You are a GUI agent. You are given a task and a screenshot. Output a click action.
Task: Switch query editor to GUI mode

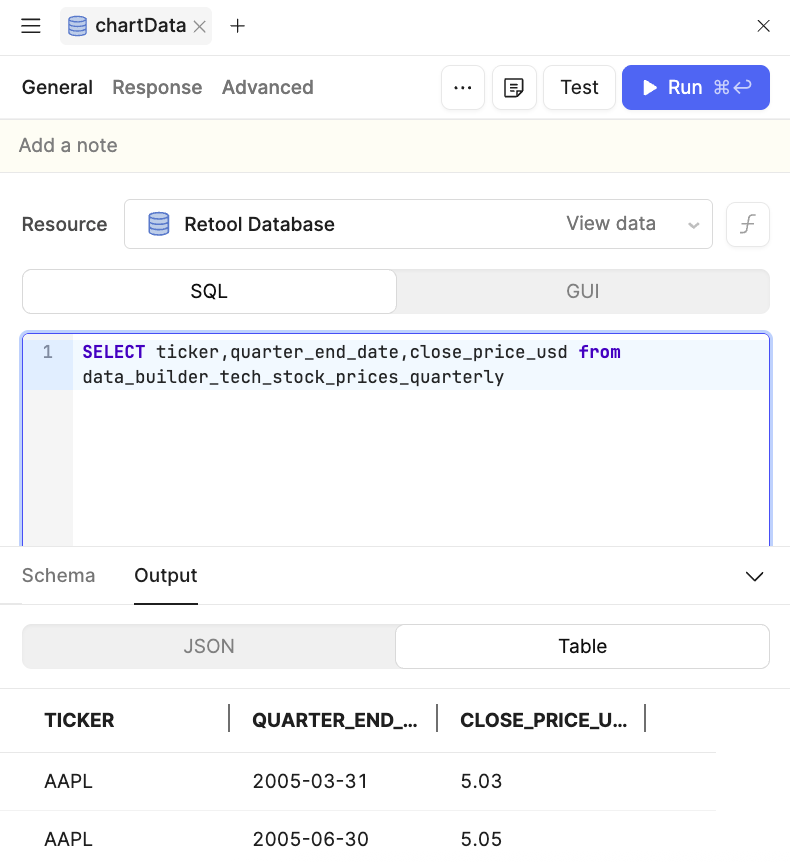[583, 291]
